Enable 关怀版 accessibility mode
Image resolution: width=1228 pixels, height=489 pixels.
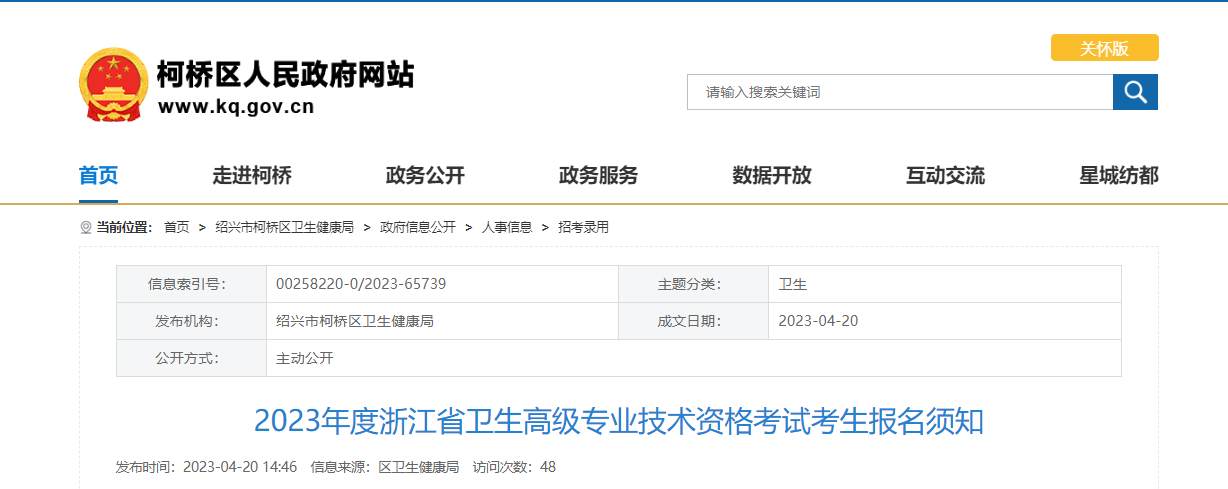(1104, 48)
